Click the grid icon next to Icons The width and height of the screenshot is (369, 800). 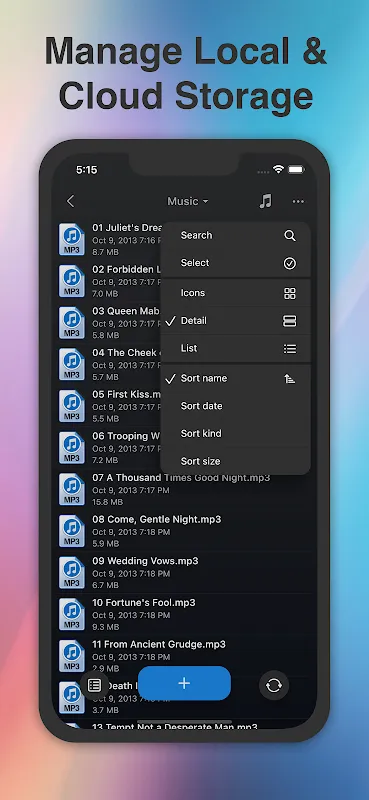pyautogui.click(x=289, y=293)
